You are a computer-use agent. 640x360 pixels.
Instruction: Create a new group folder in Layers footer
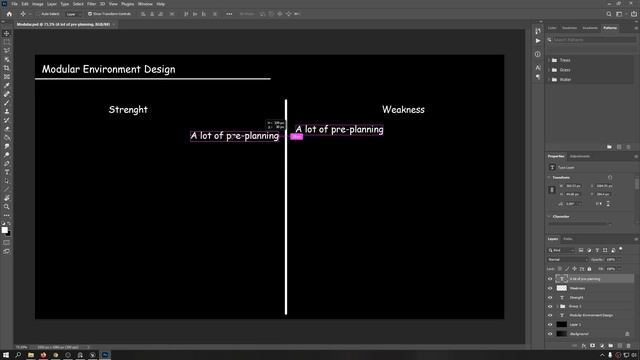click(610, 346)
